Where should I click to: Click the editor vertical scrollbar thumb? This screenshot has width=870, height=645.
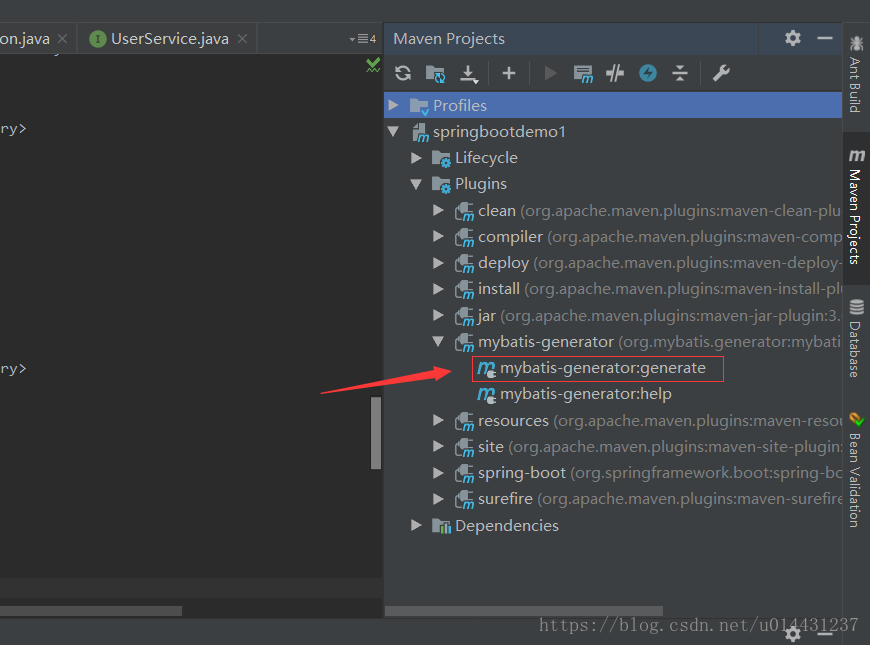coord(376,433)
